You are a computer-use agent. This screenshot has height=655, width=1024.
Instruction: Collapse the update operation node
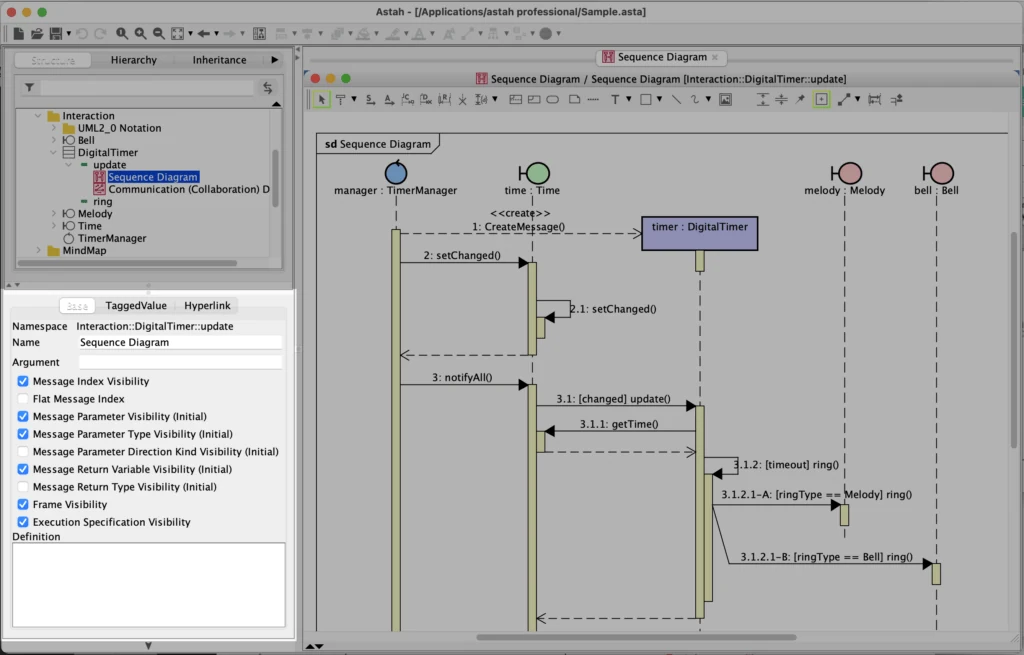[x=69, y=165]
